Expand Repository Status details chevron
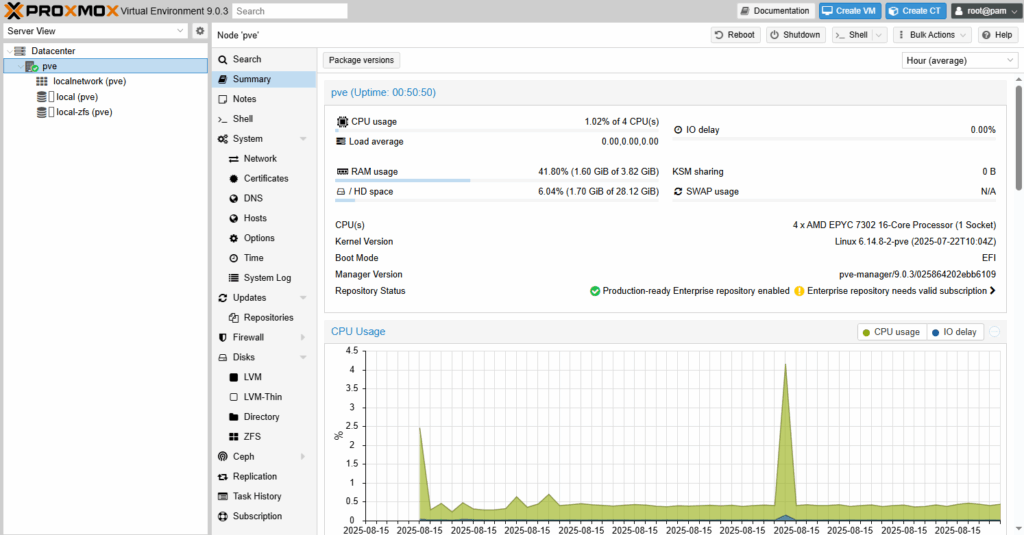 pos(993,291)
